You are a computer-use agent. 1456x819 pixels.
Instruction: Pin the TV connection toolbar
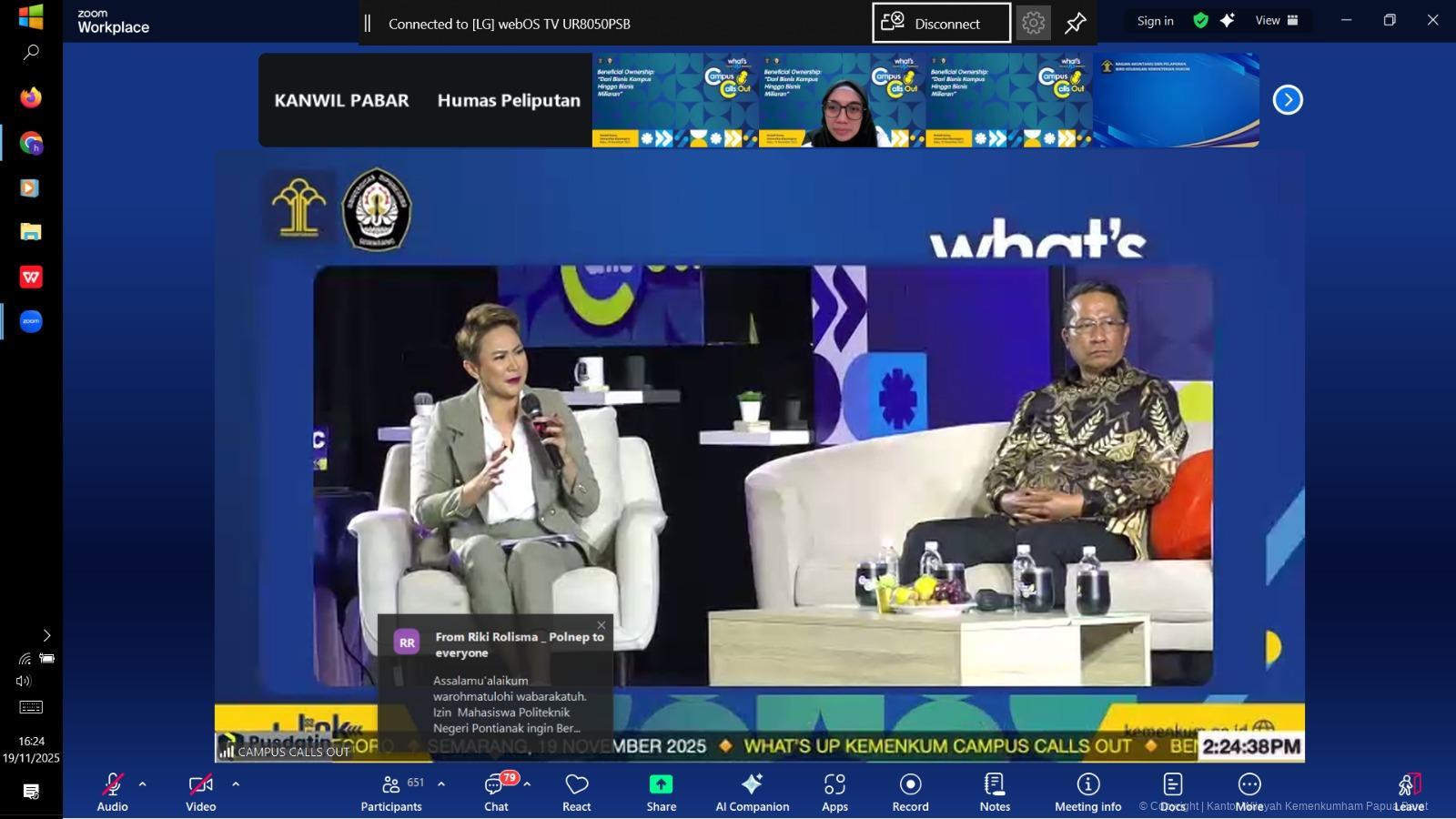click(x=1075, y=24)
